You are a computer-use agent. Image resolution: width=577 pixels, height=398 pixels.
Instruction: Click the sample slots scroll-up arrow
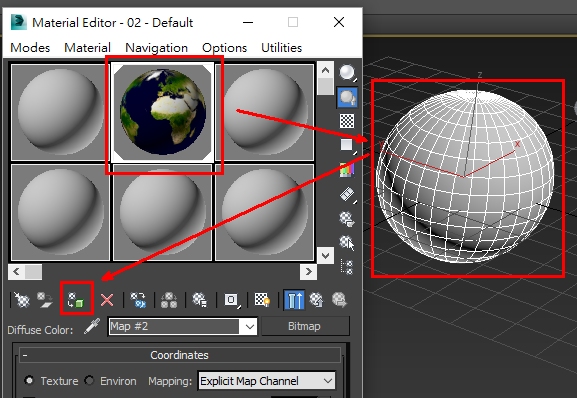(325, 70)
